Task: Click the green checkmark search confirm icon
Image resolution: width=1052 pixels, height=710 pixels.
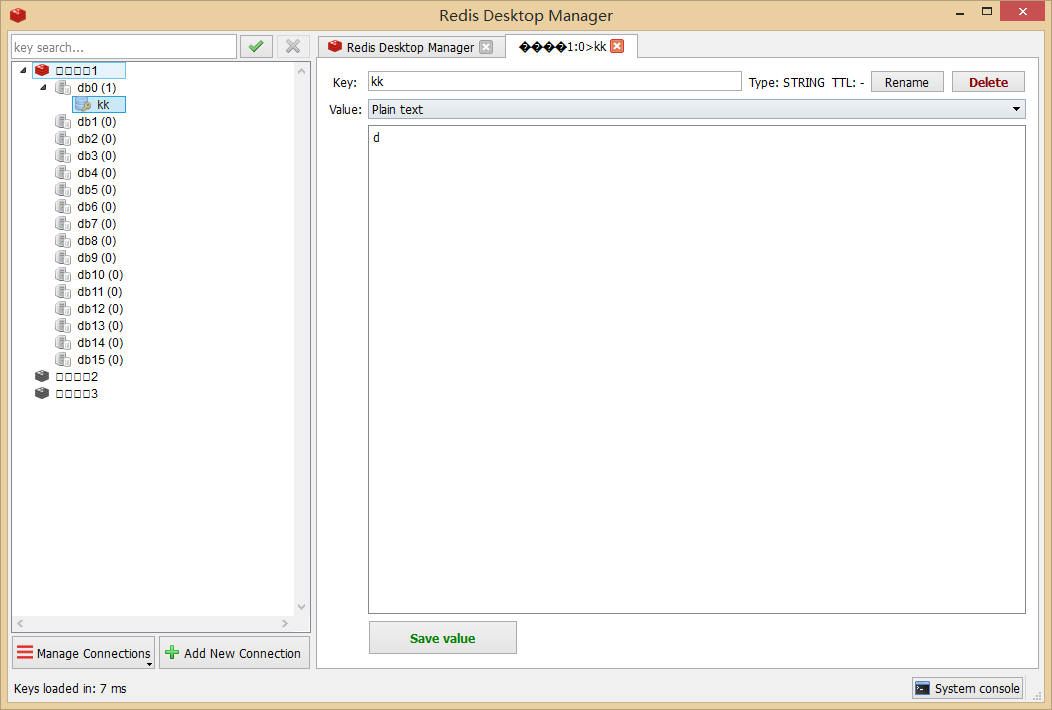Action: (256, 47)
